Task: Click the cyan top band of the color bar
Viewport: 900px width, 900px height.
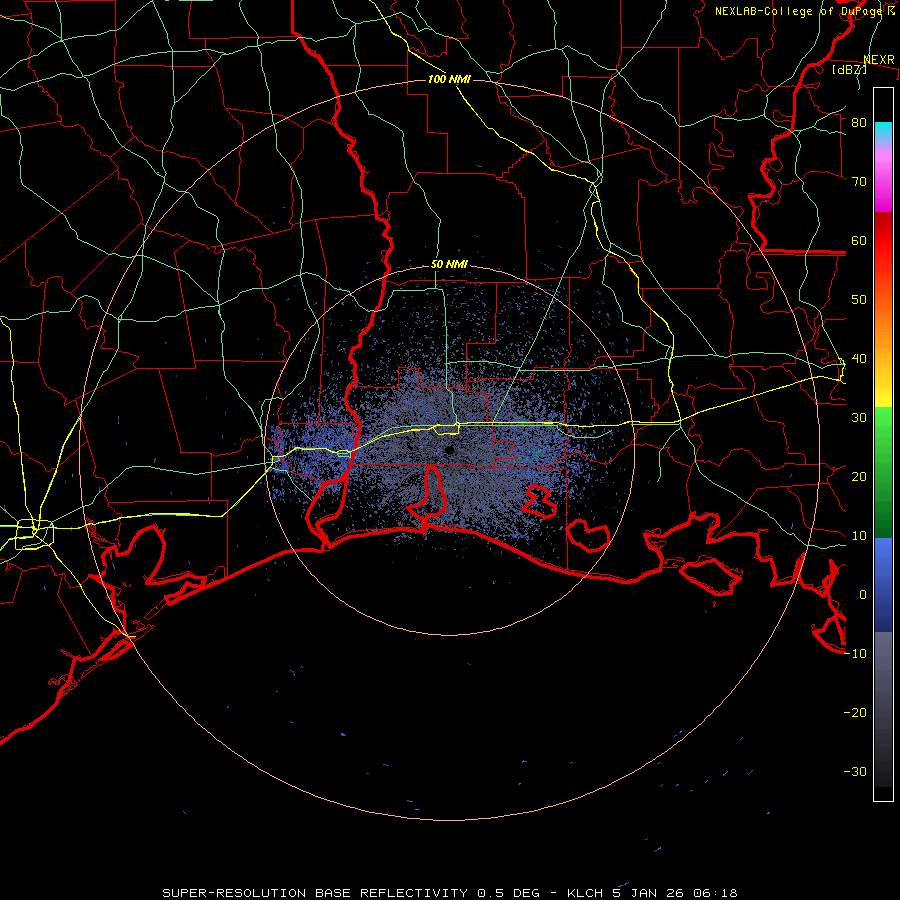Action: coord(883,132)
